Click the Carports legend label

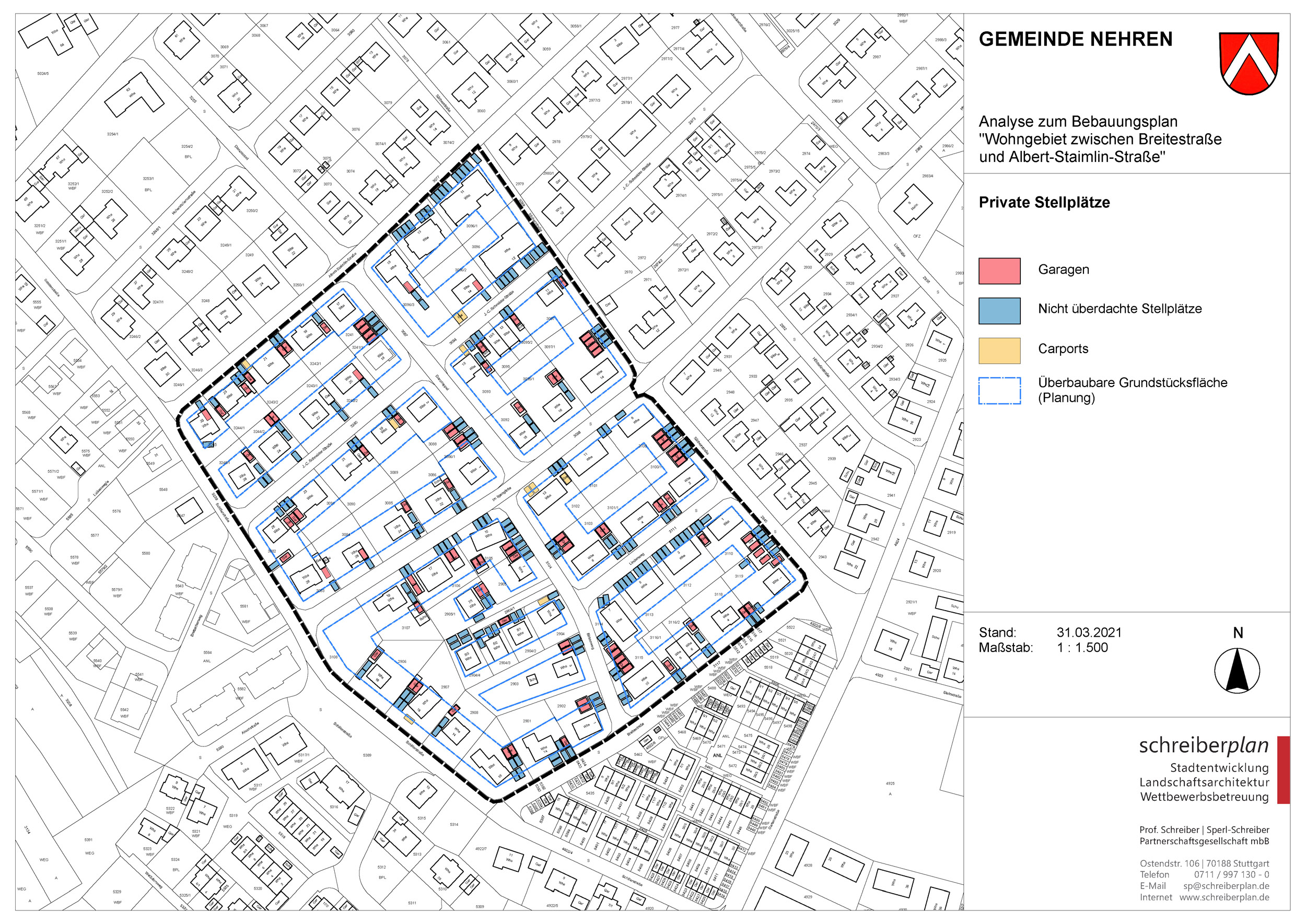point(1063,349)
